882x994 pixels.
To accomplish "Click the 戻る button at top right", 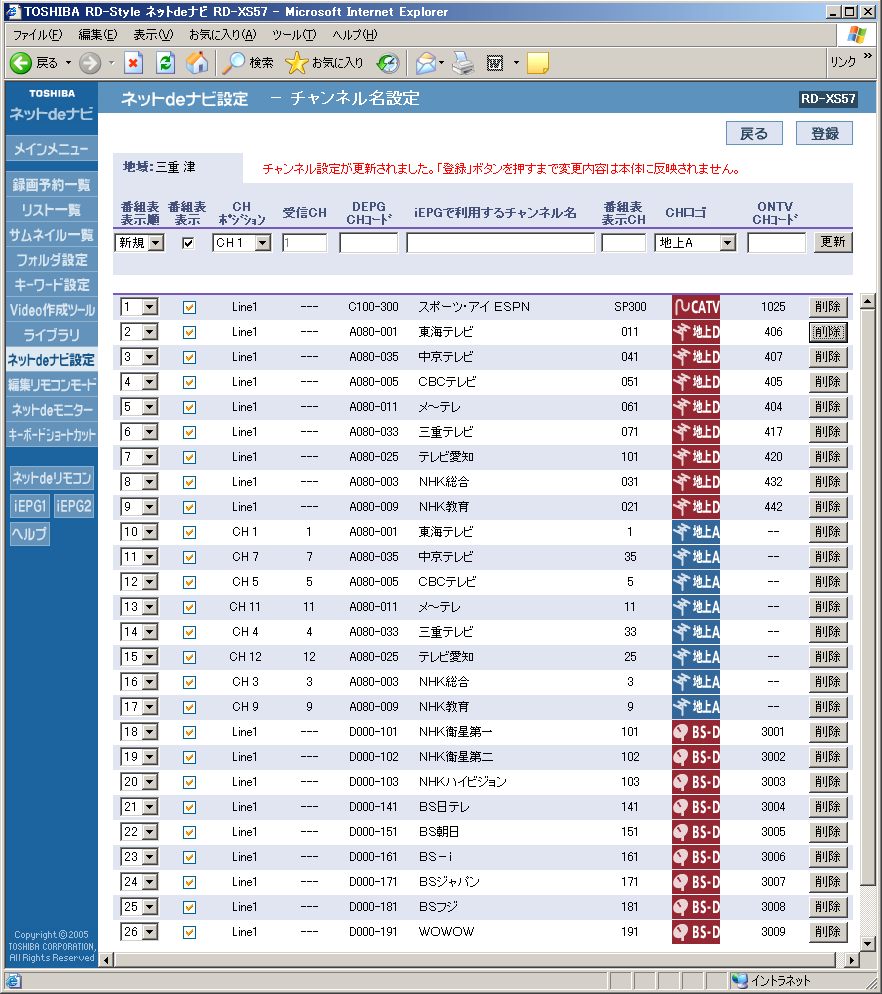I will click(x=754, y=133).
